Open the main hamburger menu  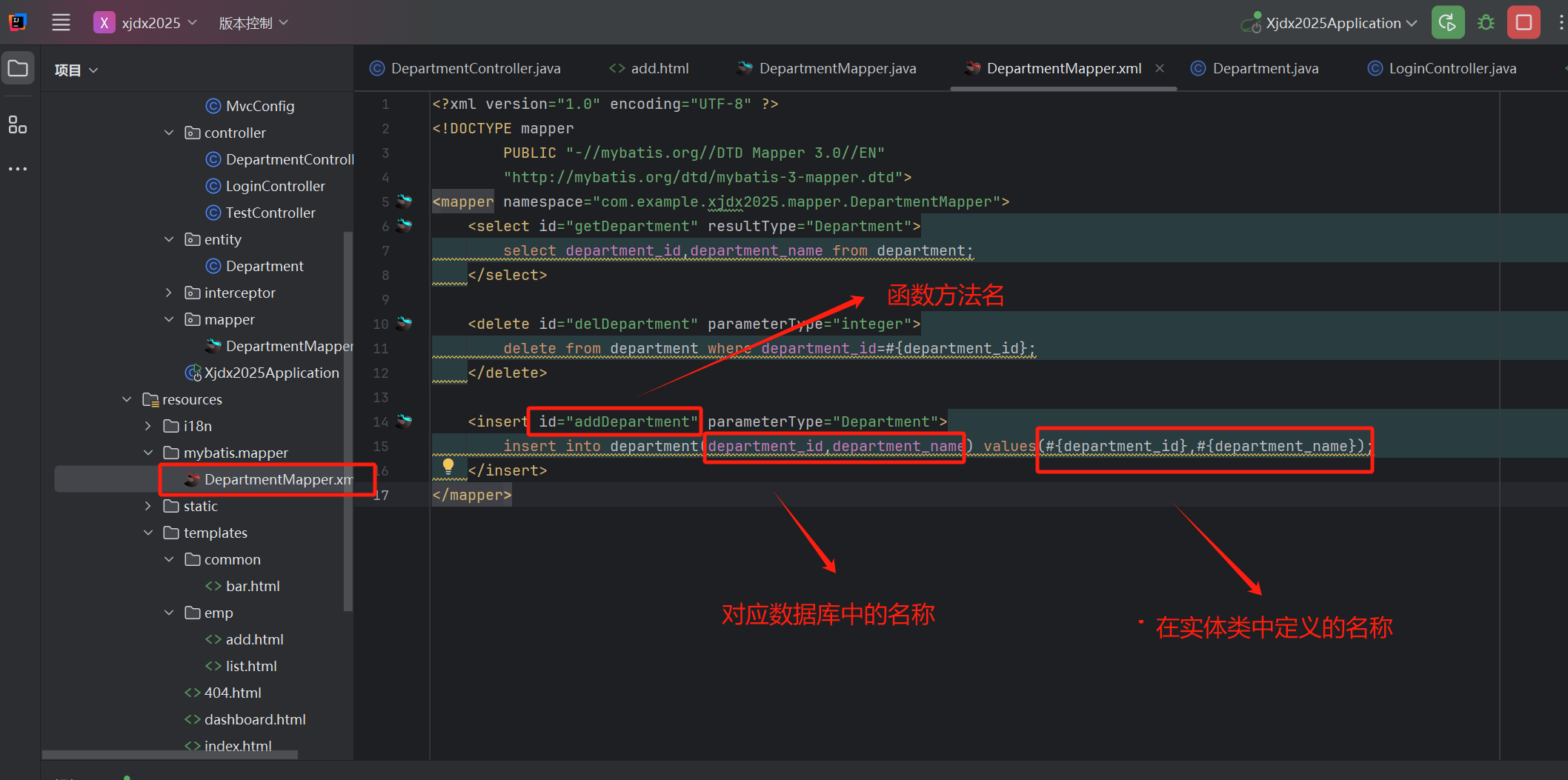61,22
